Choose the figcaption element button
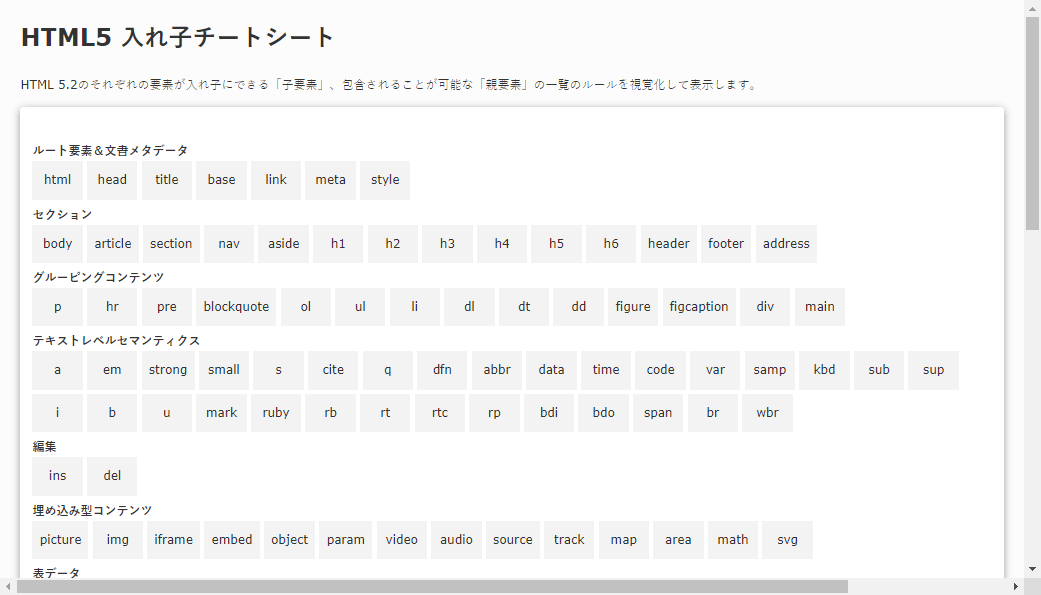Viewport: 1041px width, 595px height. 699,307
